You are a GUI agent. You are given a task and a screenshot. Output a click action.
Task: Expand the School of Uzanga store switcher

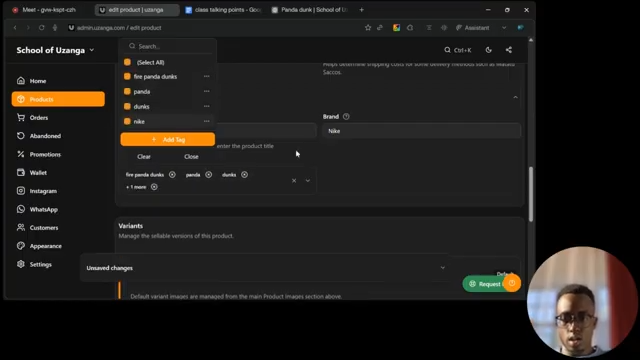click(55, 50)
